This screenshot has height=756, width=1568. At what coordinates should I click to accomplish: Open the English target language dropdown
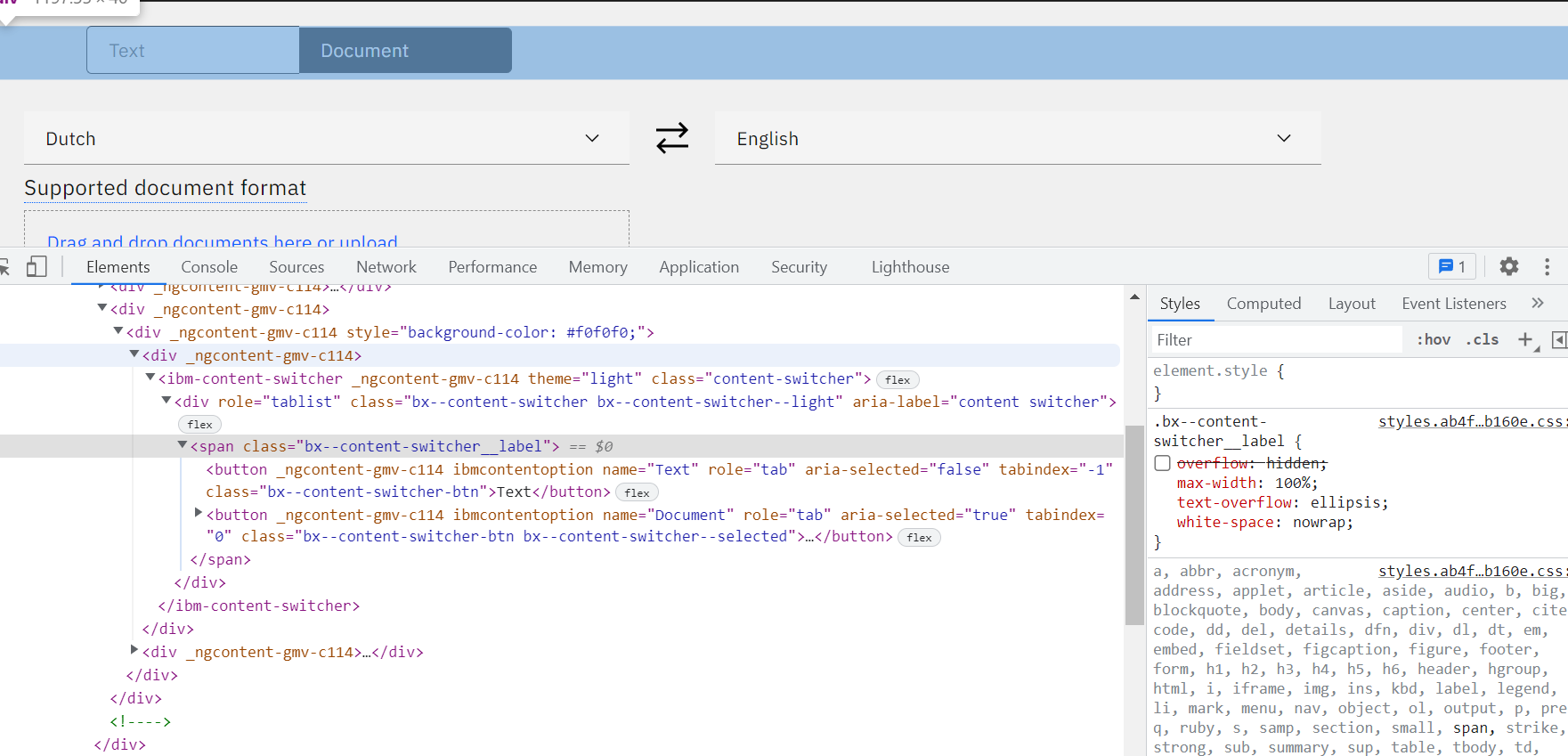1018,139
